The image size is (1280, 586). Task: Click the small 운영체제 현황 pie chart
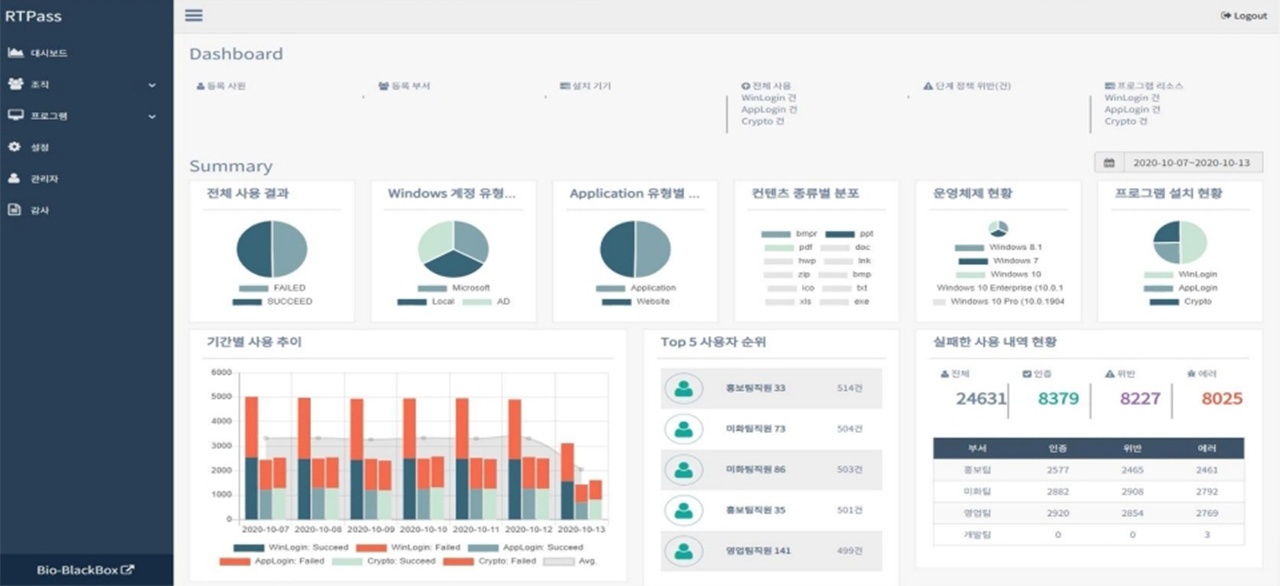[998, 229]
